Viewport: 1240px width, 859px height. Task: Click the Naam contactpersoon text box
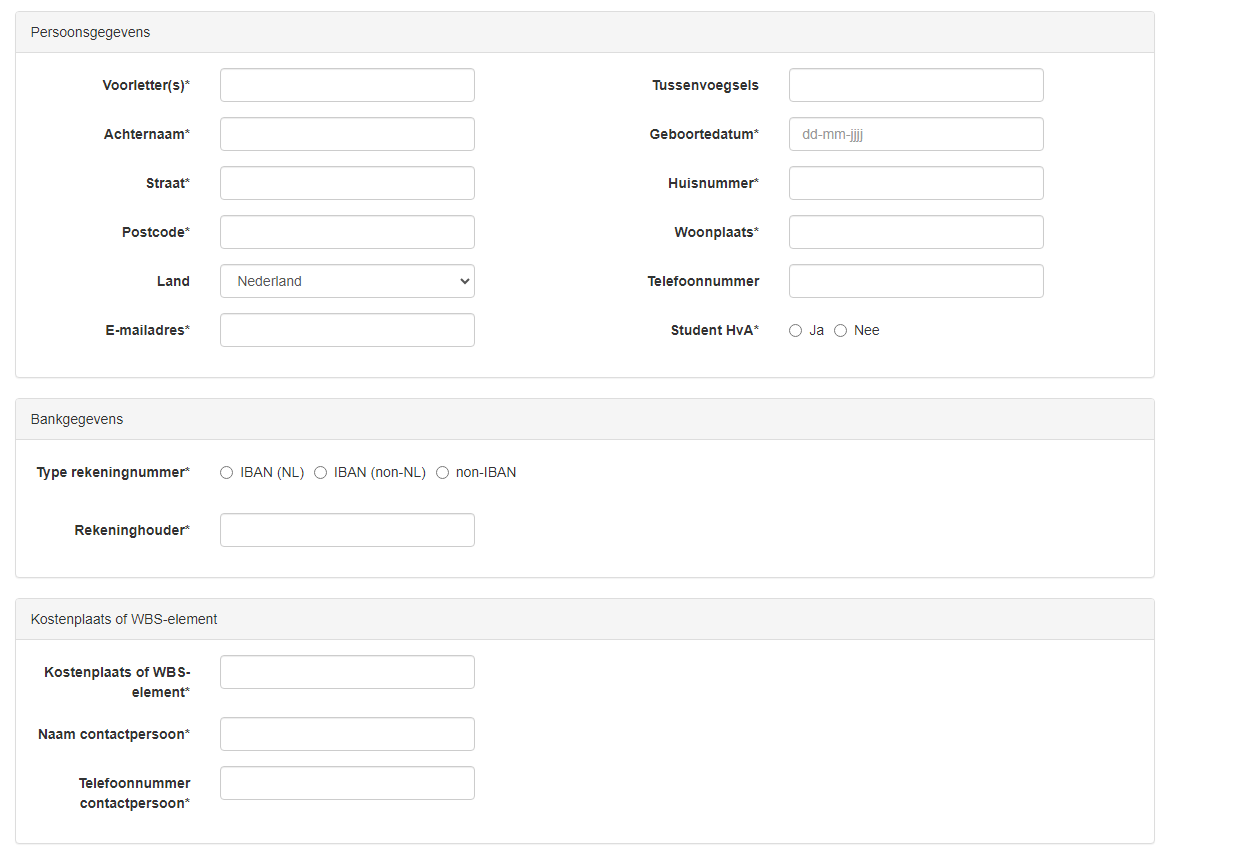[347, 735]
